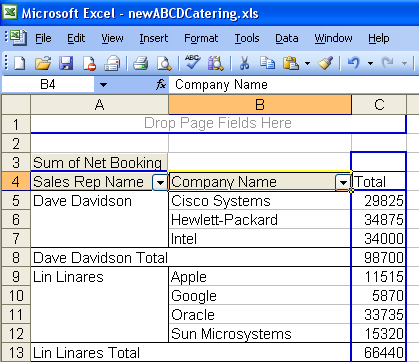Select the Dave Davidson cell
Screen dimensions: 419x362
point(99,201)
